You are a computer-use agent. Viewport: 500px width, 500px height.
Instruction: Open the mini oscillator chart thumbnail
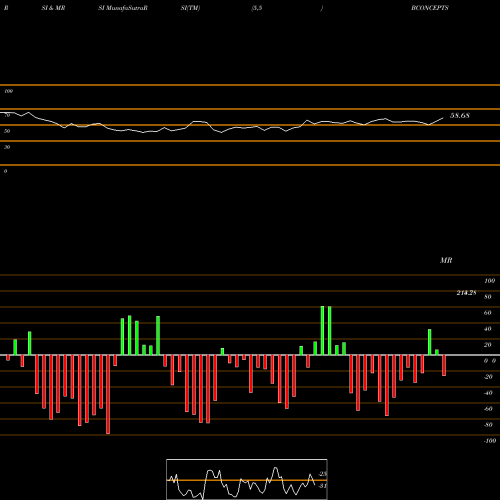247,479
